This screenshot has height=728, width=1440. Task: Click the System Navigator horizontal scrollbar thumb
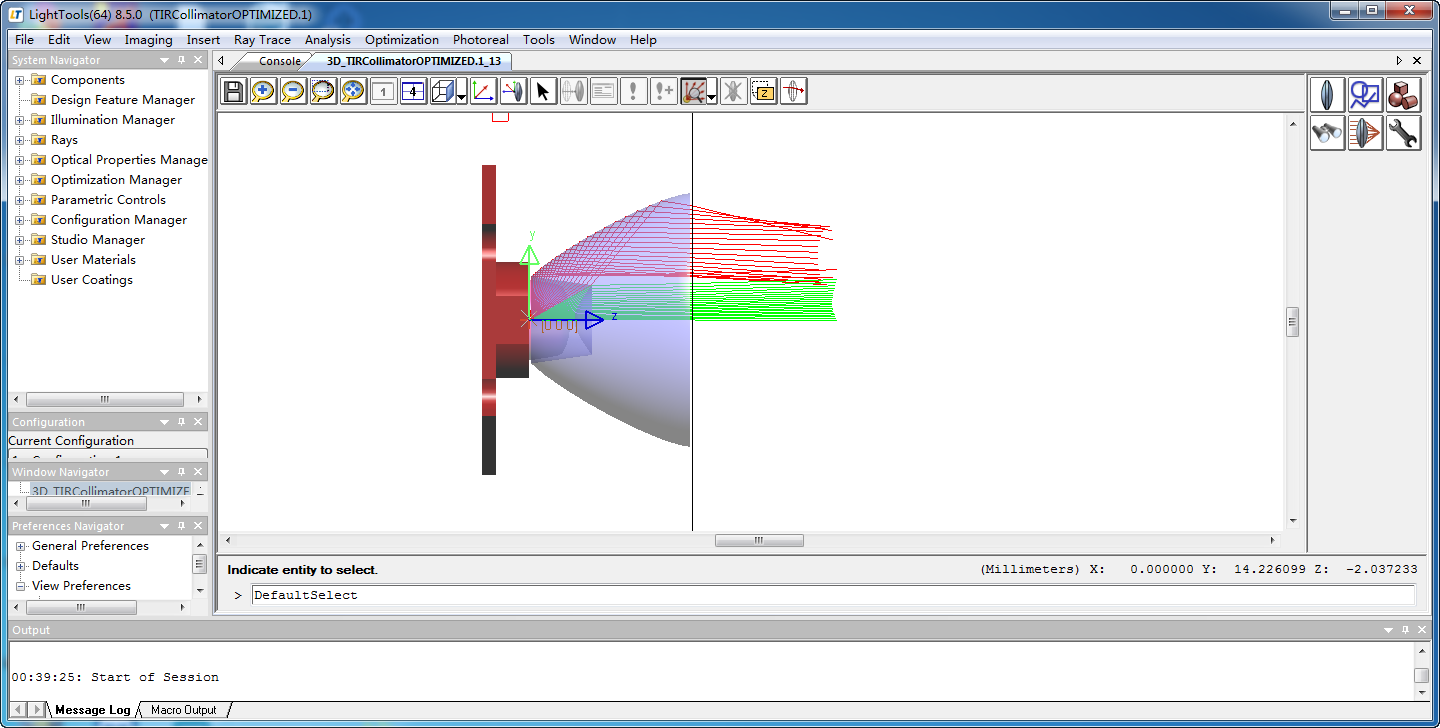(x=105, y=399)
